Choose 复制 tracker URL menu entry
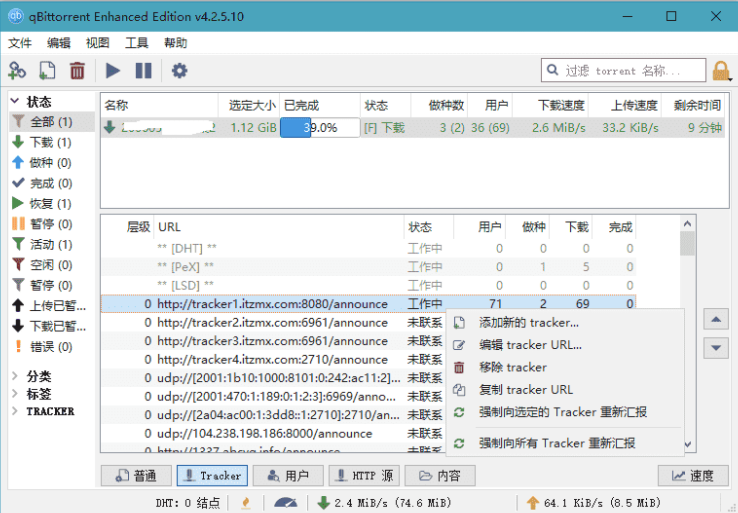738x513 pixels. point(565,390)
